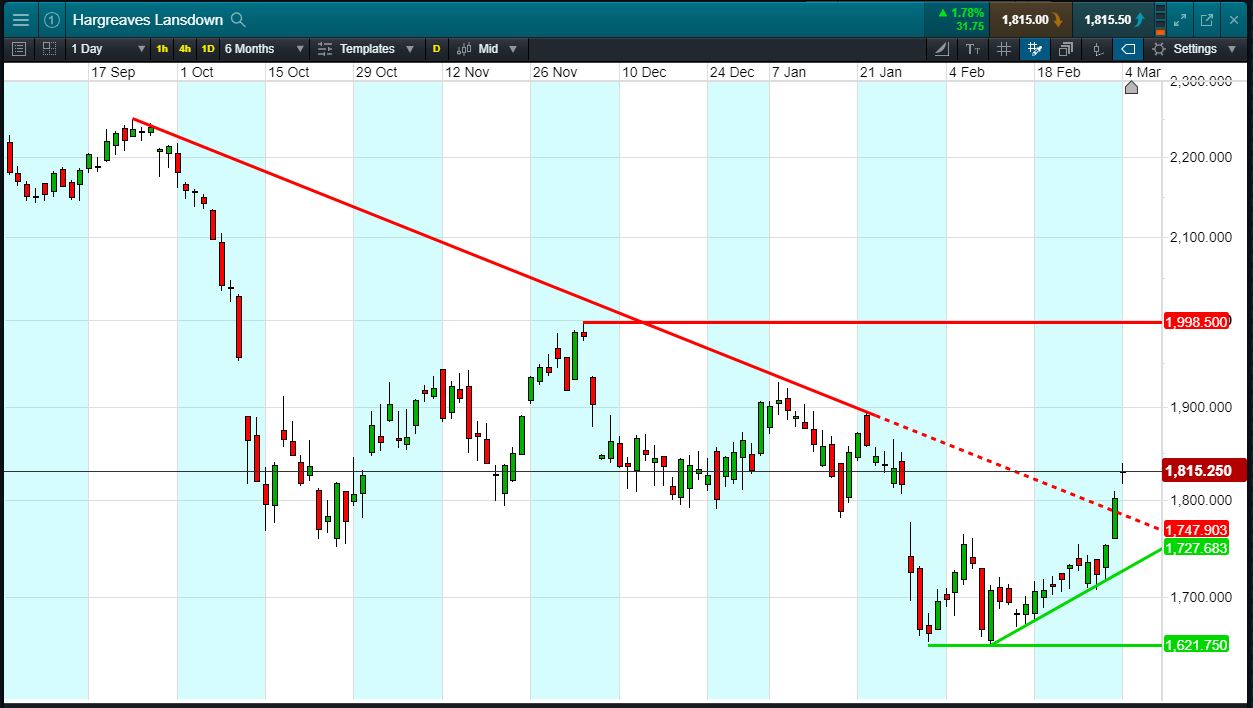Expand the 1 Day interval dropdown
This screenshot has width=1253, height=708.
click(x=108, y=48)
